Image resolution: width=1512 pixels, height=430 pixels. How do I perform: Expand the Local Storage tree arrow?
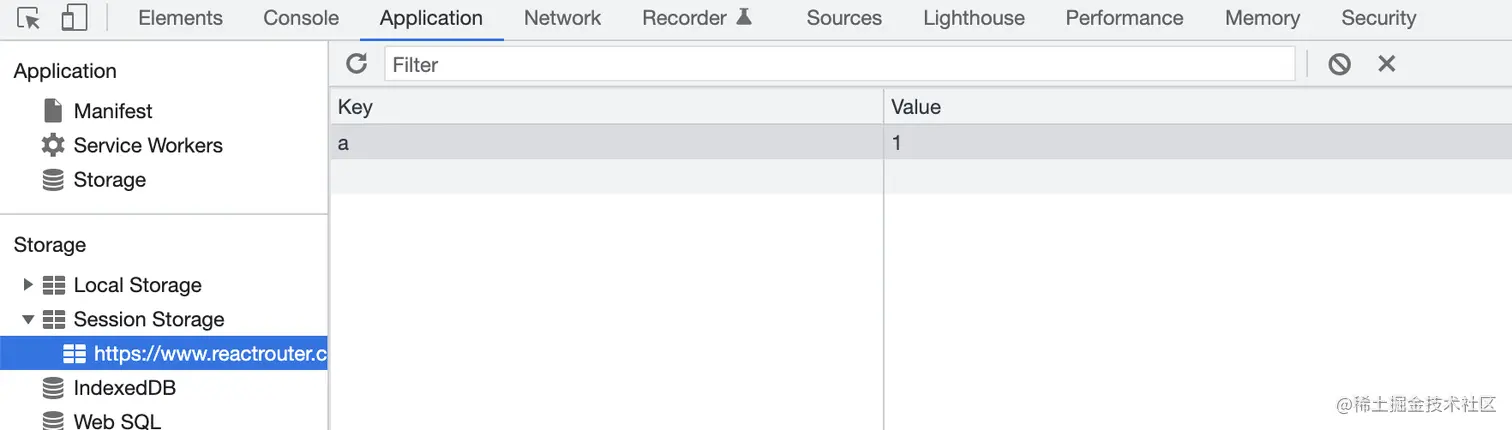[28, 285]
